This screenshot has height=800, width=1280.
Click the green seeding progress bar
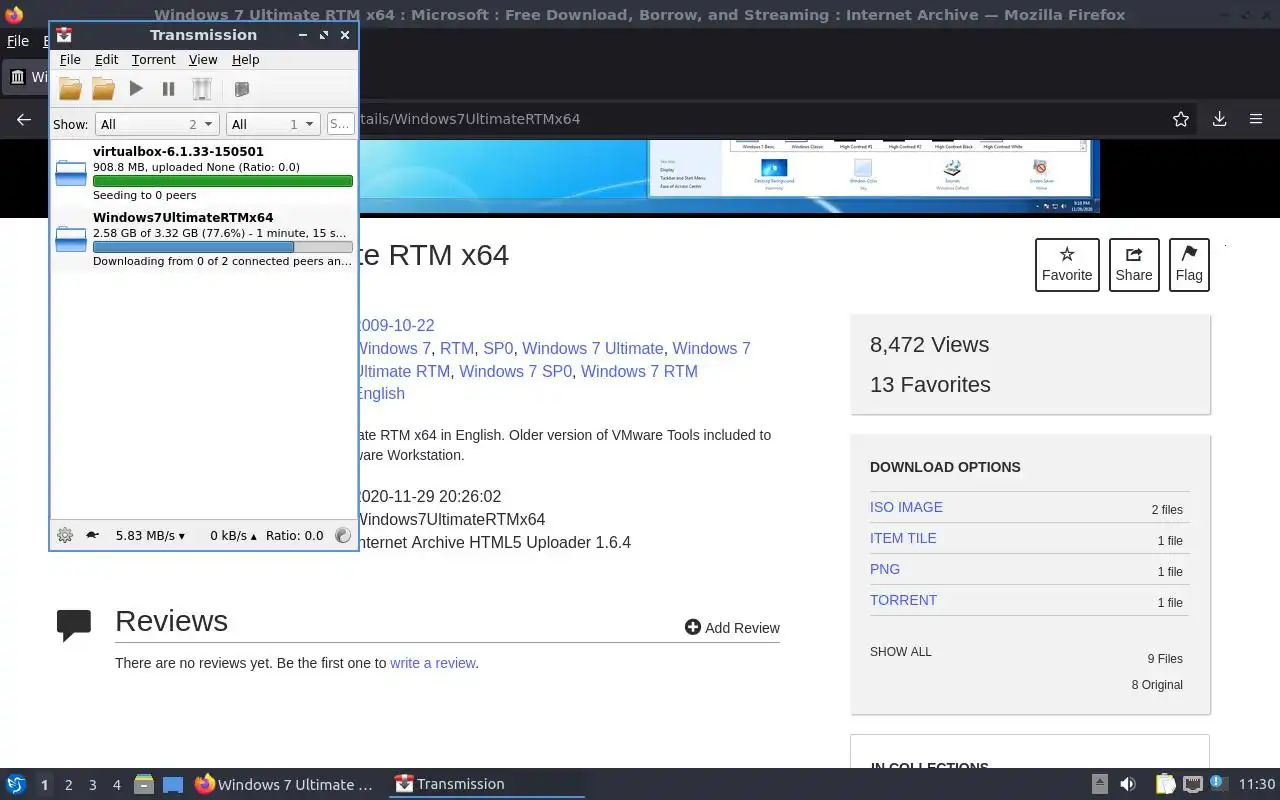pyautogui.click(x=222, y=181)
